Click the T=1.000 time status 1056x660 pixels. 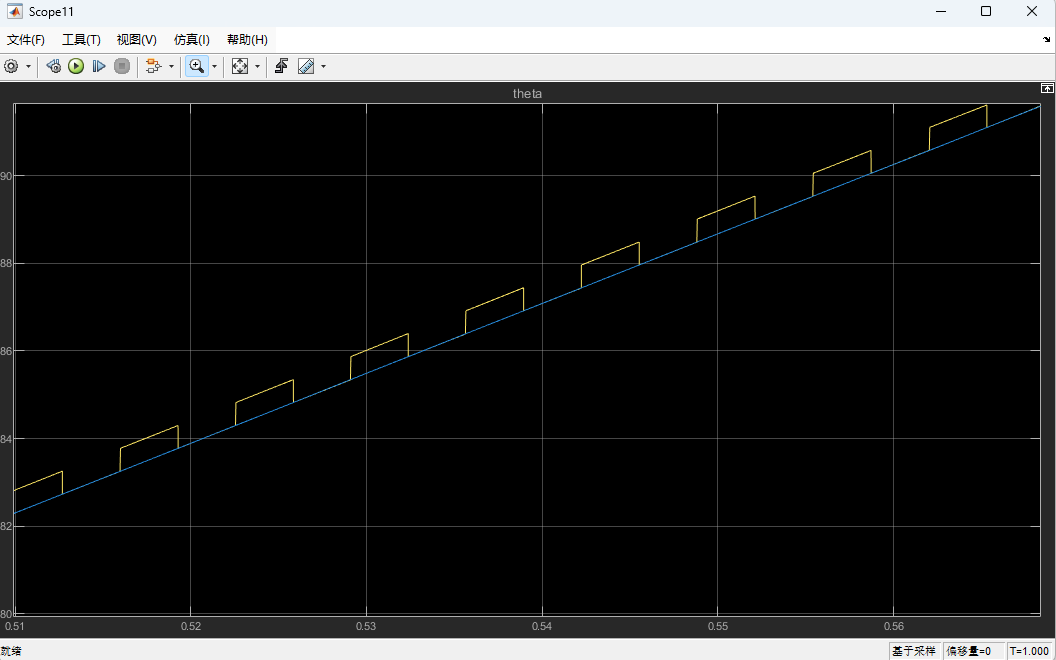[1028, 651]
